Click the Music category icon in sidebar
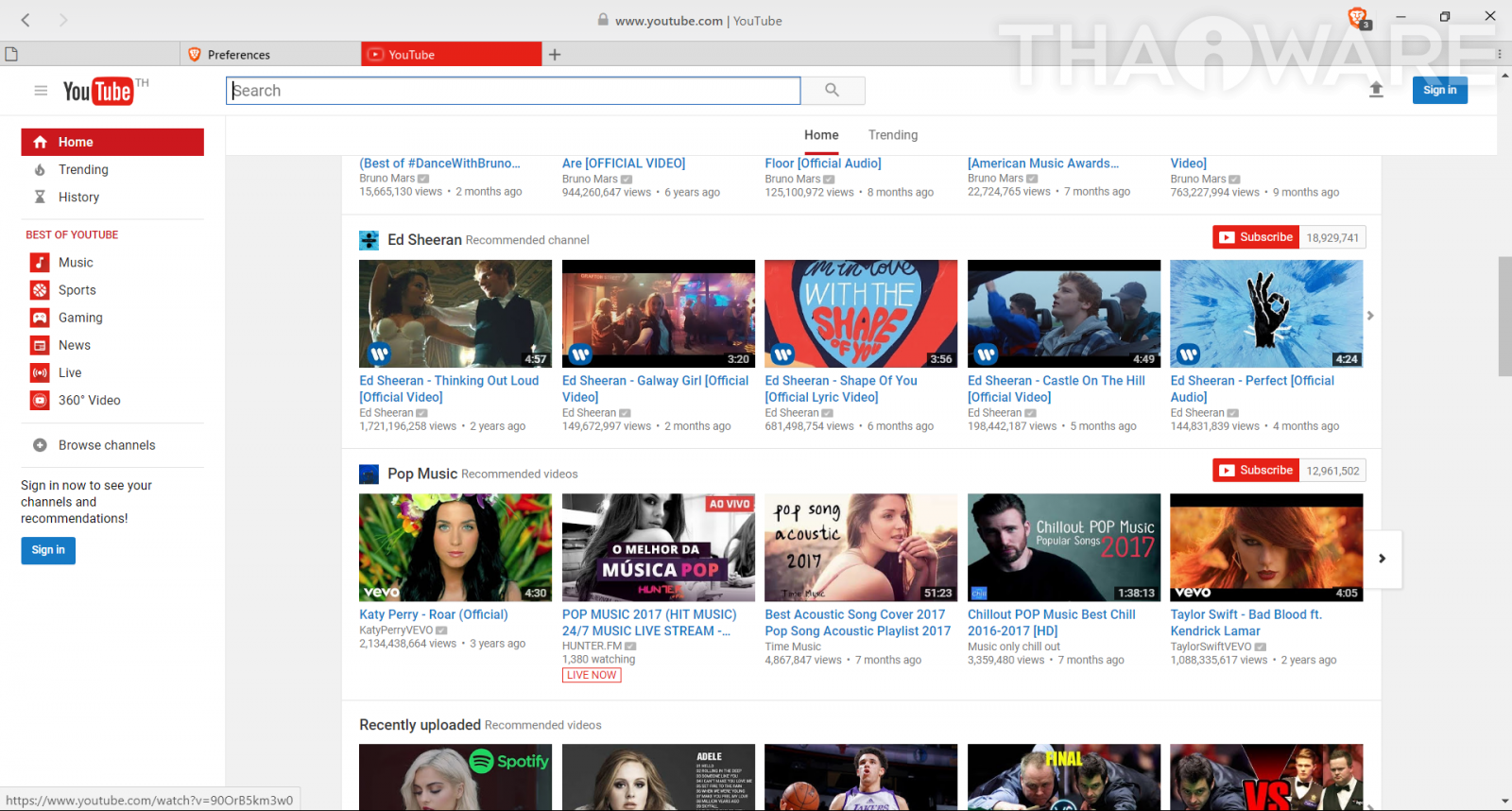 (40, 263)
